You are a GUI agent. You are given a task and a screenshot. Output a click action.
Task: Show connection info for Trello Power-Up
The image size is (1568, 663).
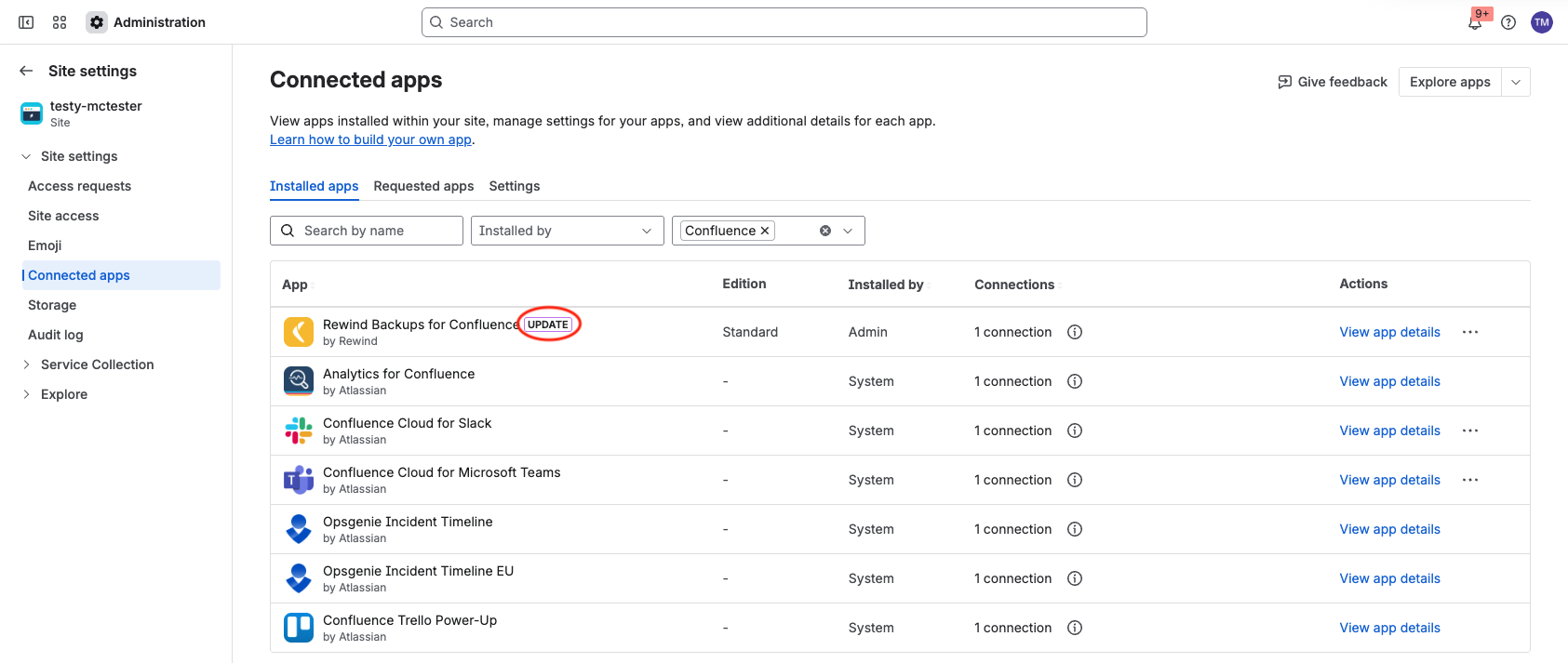(1075, 628)
